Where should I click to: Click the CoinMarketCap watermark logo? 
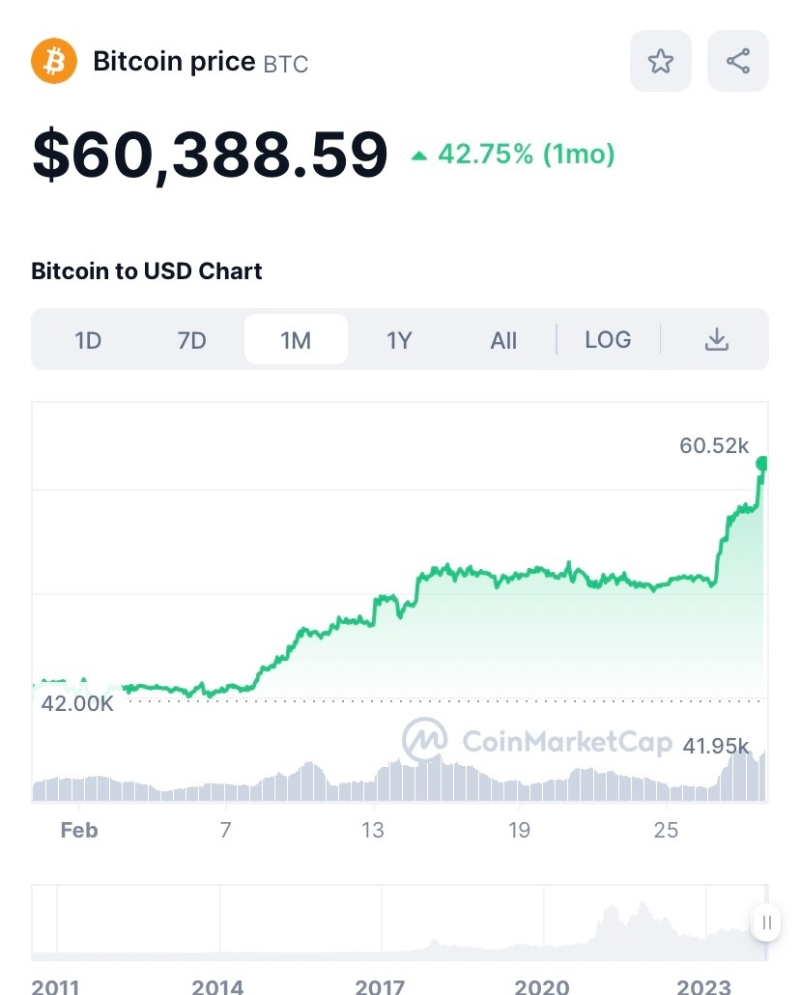point(426,741)
